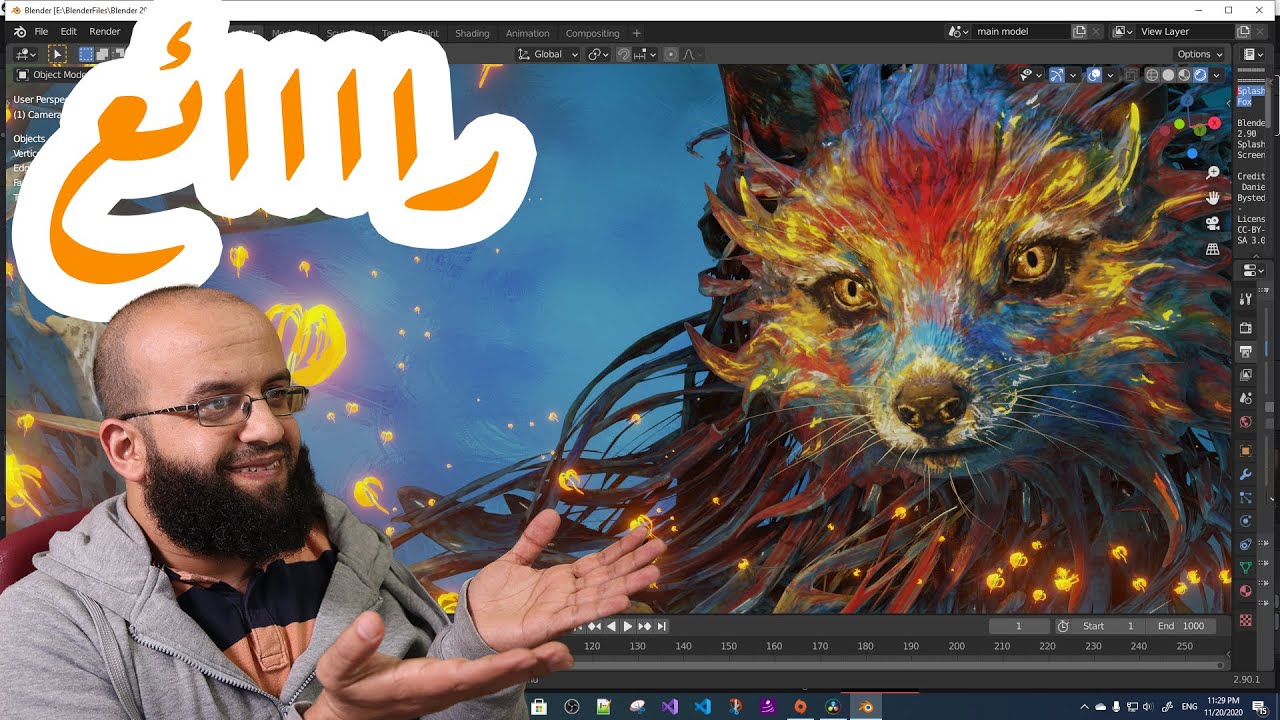Viewport: 1280px width, 720px height.
Task: Toggle the preview range stopwatch icon
Action: point(1063,626)
